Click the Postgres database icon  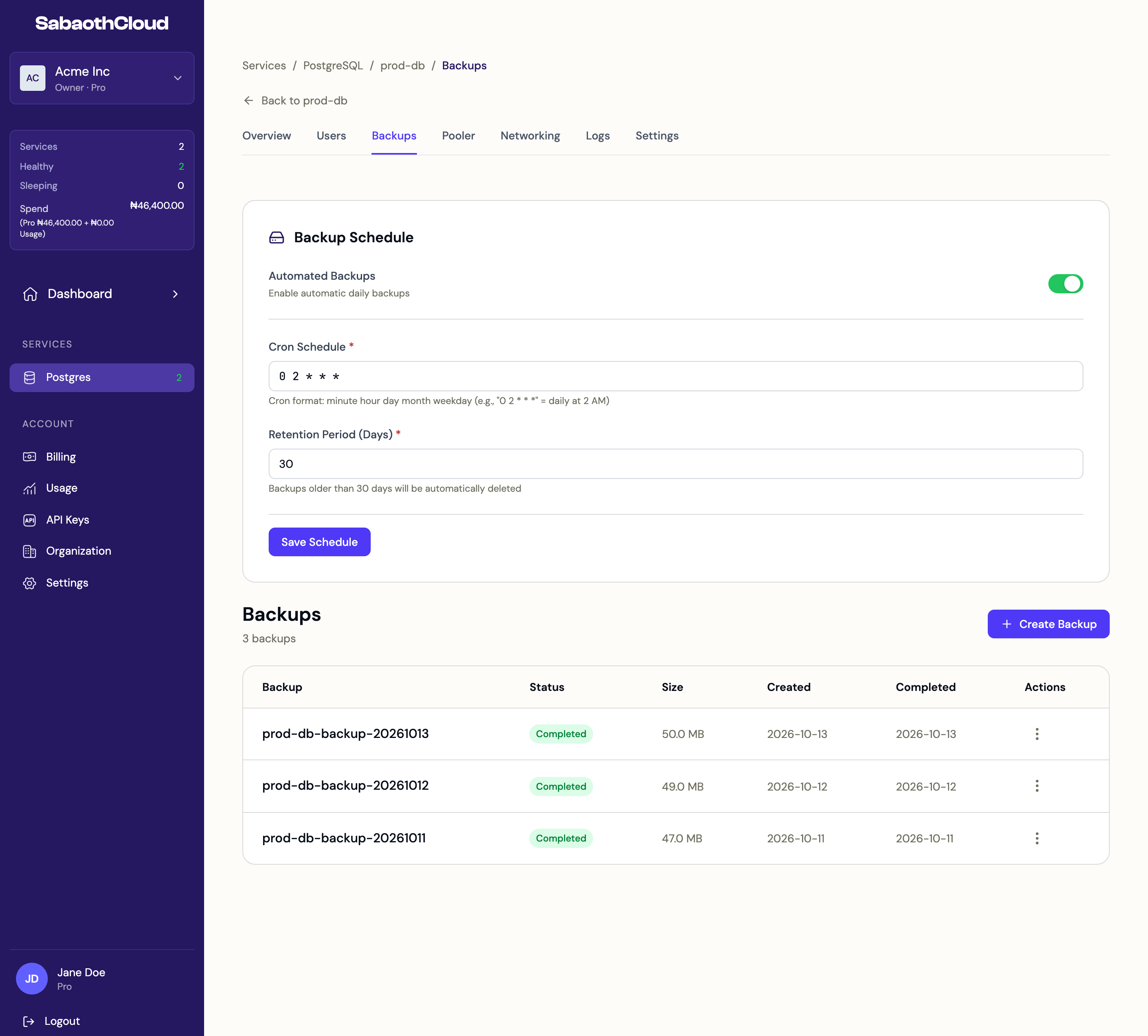(x=29, y=377)
